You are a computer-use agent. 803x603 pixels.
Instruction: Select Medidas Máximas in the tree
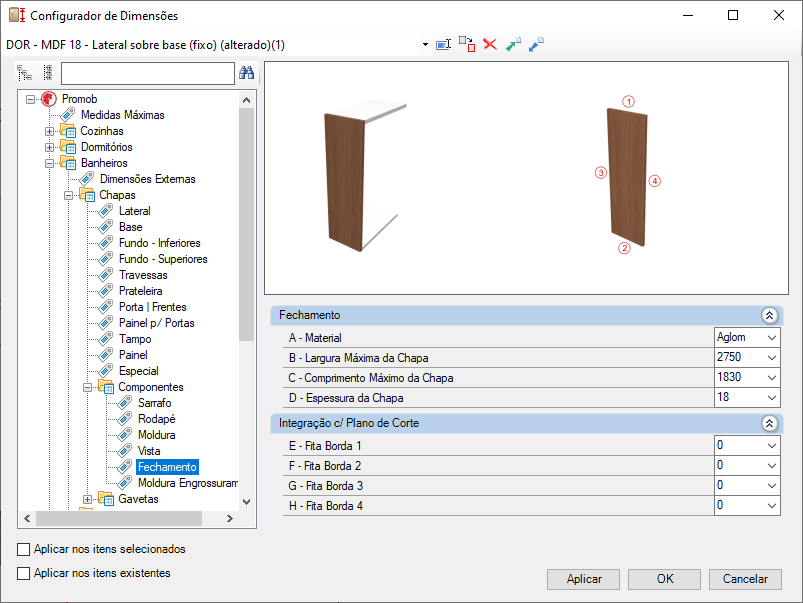(x=122, y=115)
